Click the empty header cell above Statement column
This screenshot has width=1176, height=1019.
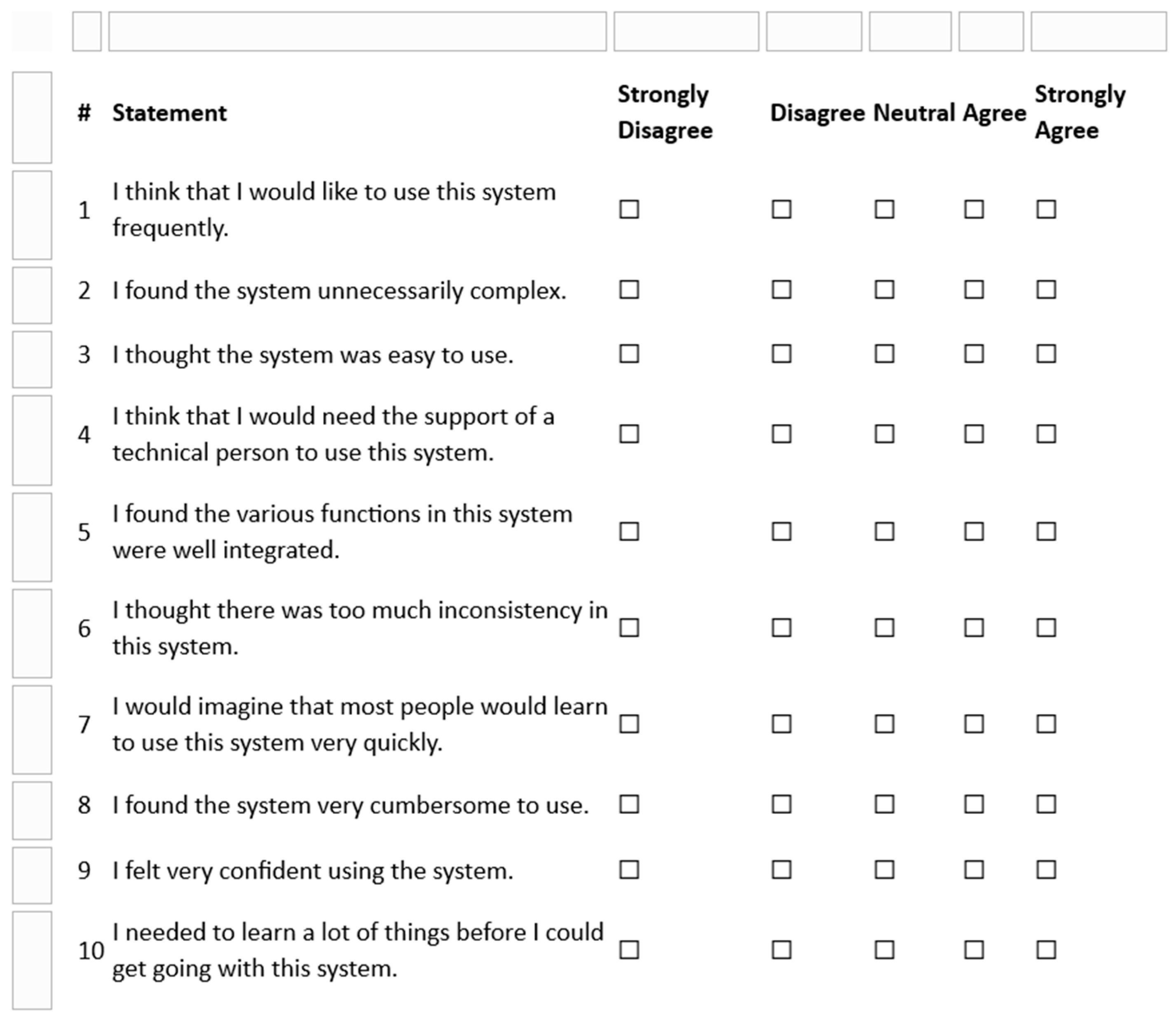pyautogui.click(x=357, y=32)
